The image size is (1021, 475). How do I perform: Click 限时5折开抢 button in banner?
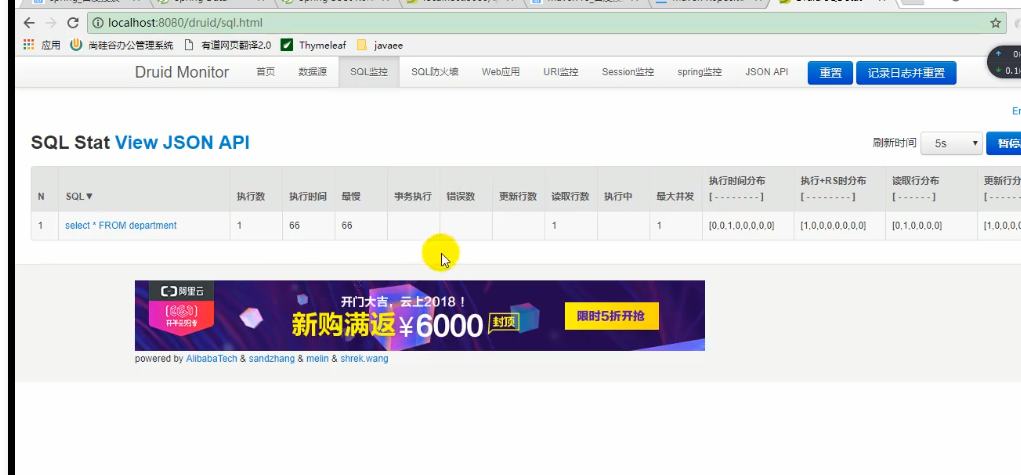pyautogui.click(x=611, y=316)
